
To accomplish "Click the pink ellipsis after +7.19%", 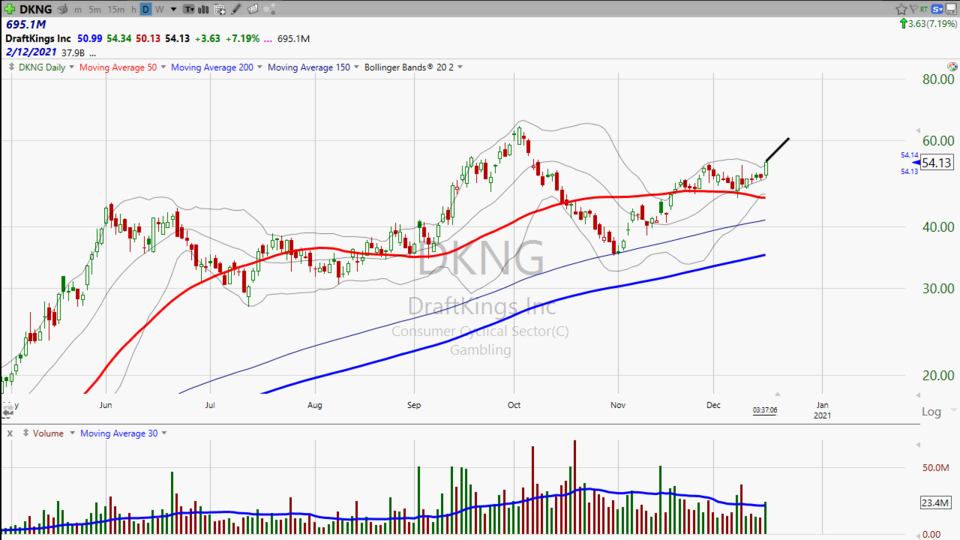I will 268,40.
